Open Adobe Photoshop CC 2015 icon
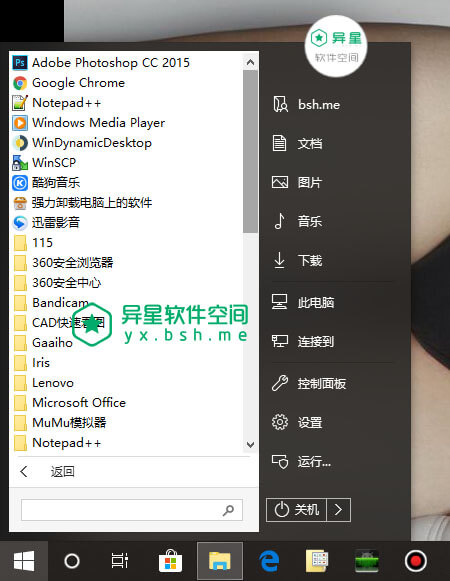The image size is (450, 581). [x=20, y=63]
